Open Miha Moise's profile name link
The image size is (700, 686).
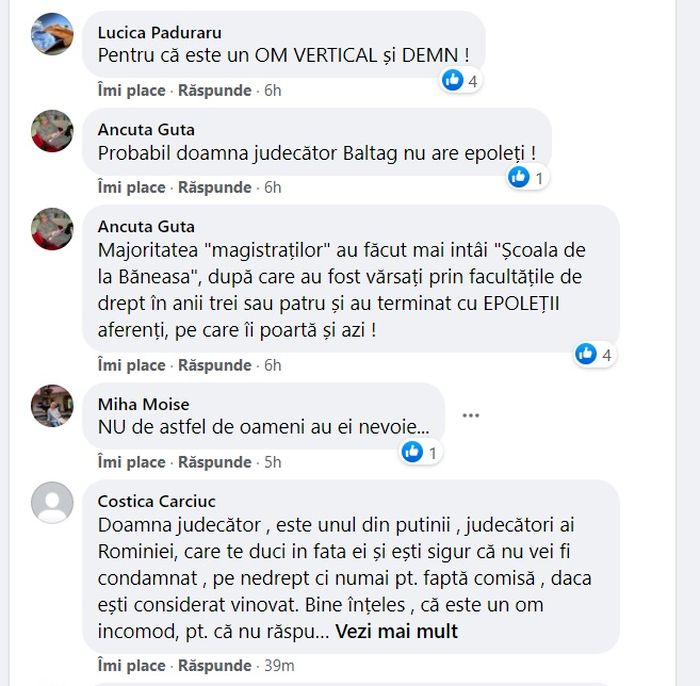pos(144,404)
